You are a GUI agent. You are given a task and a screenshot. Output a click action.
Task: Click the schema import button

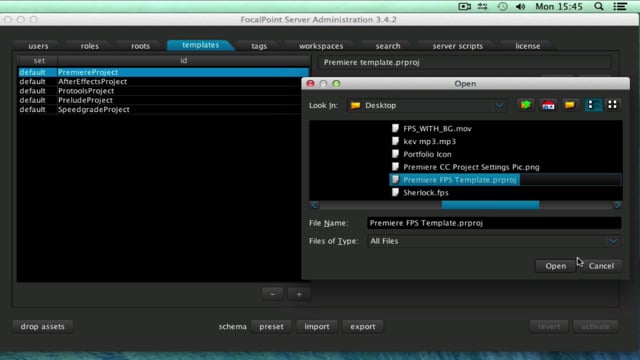click(317, 327)
